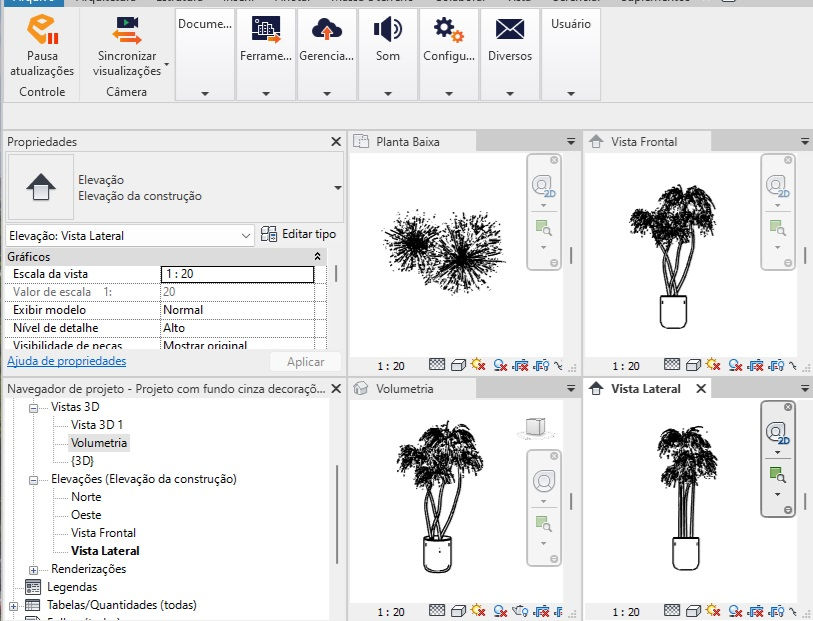This screenshot has height=621, width=813.
Task: Close the Vista Lateral tab
Action: coord(701,388)
